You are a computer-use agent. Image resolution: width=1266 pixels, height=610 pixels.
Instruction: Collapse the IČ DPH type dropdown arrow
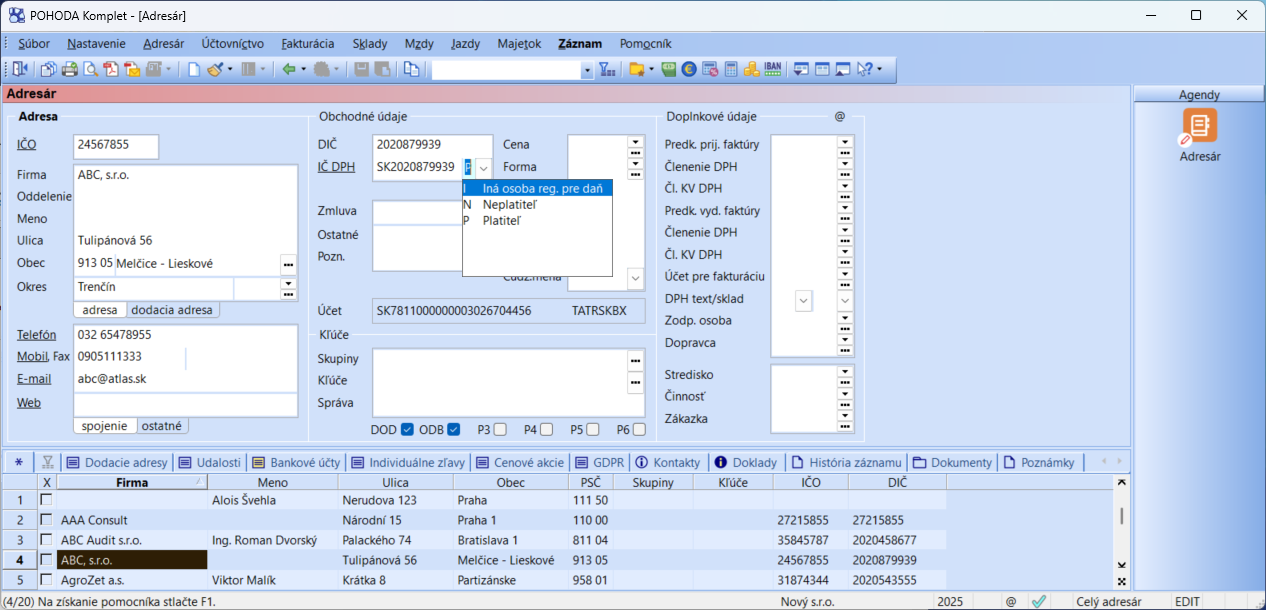point(483,167)
